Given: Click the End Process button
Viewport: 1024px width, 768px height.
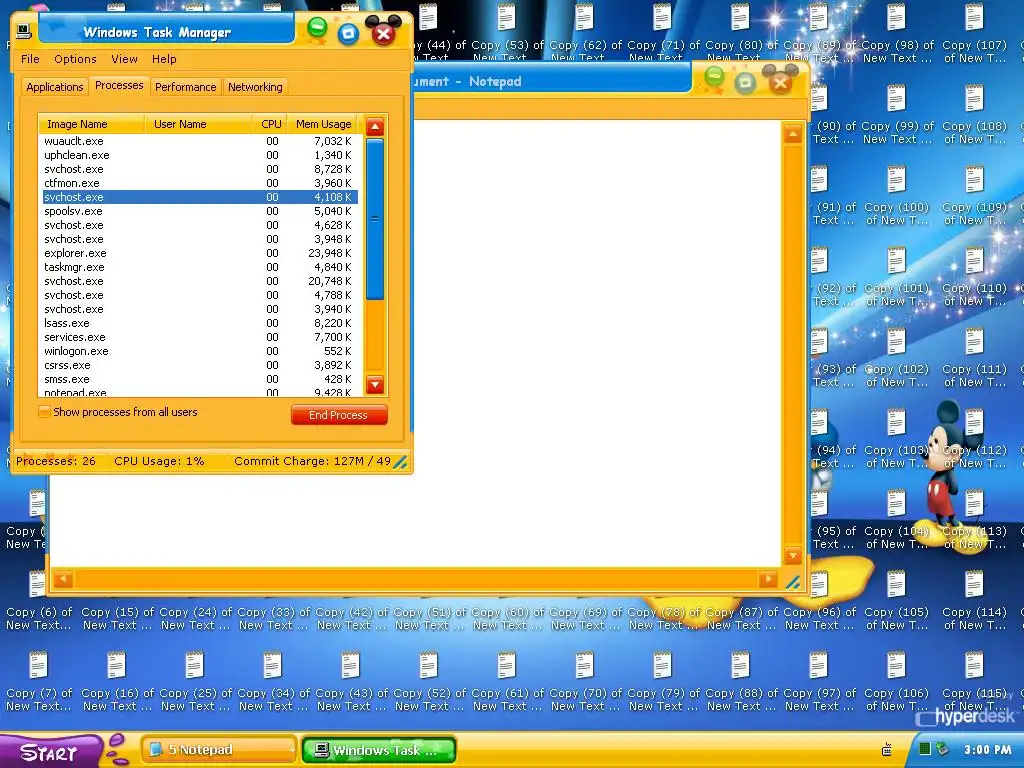Looking at the screenshot, I should tap(338, 415).
